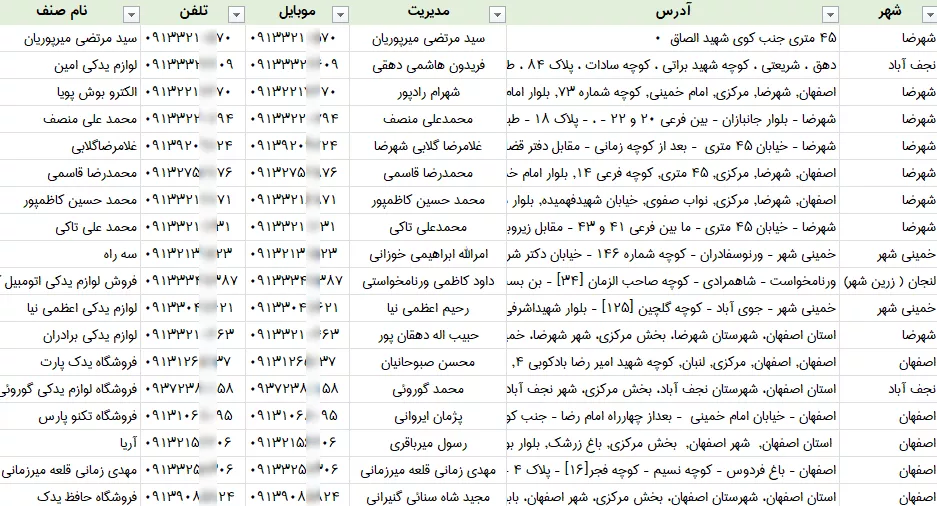Select the address cell starting "خمینی شهر - ورنوسفادران"

pyautogui.click(x=673, y=254)
